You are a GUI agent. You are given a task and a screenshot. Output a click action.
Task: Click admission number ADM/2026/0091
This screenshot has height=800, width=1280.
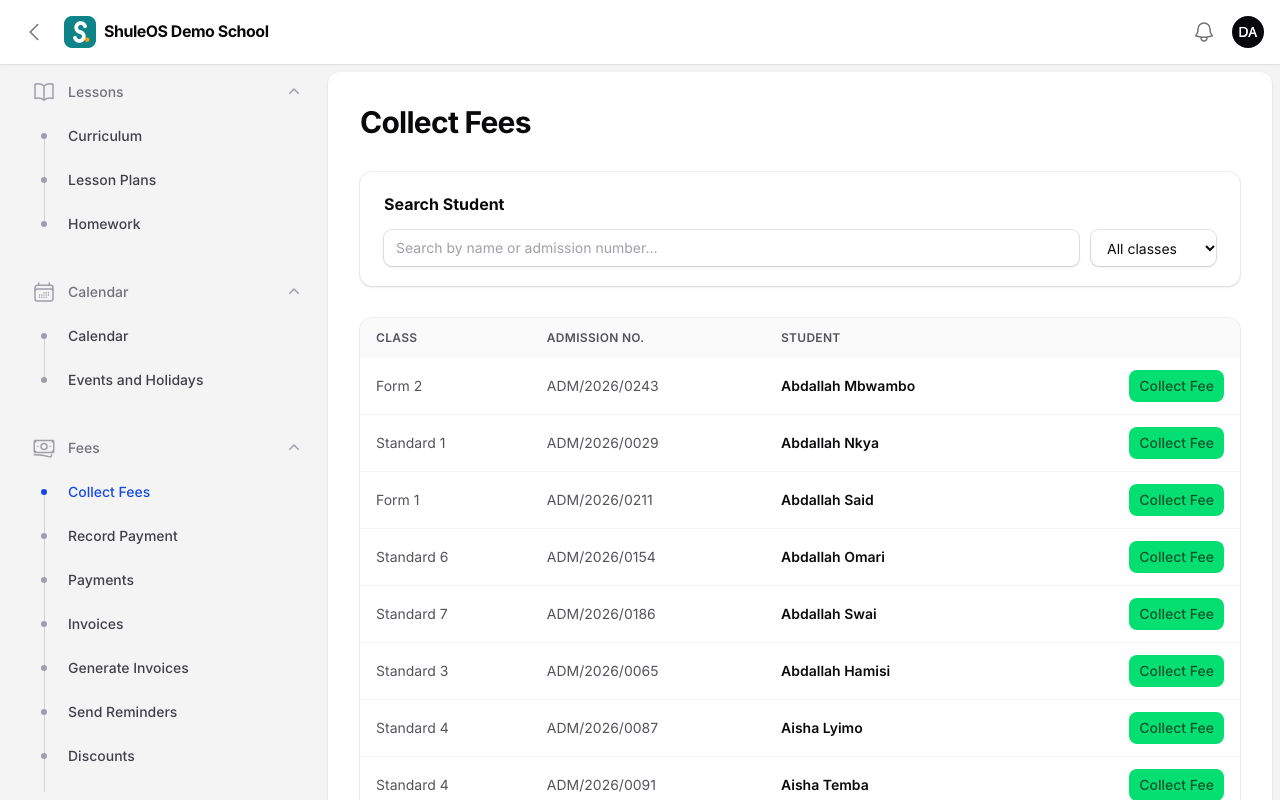pos(602,785)
